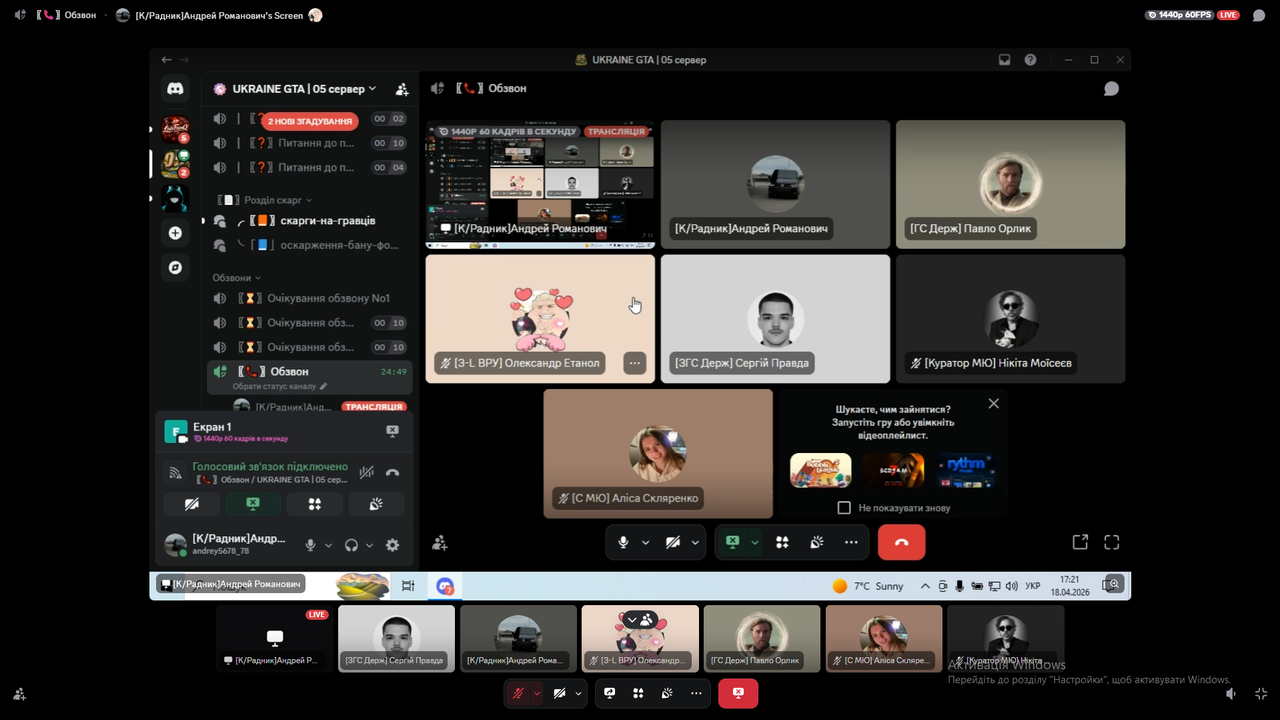Open soundboard icon in outer bottom control bar

point(666,693)
